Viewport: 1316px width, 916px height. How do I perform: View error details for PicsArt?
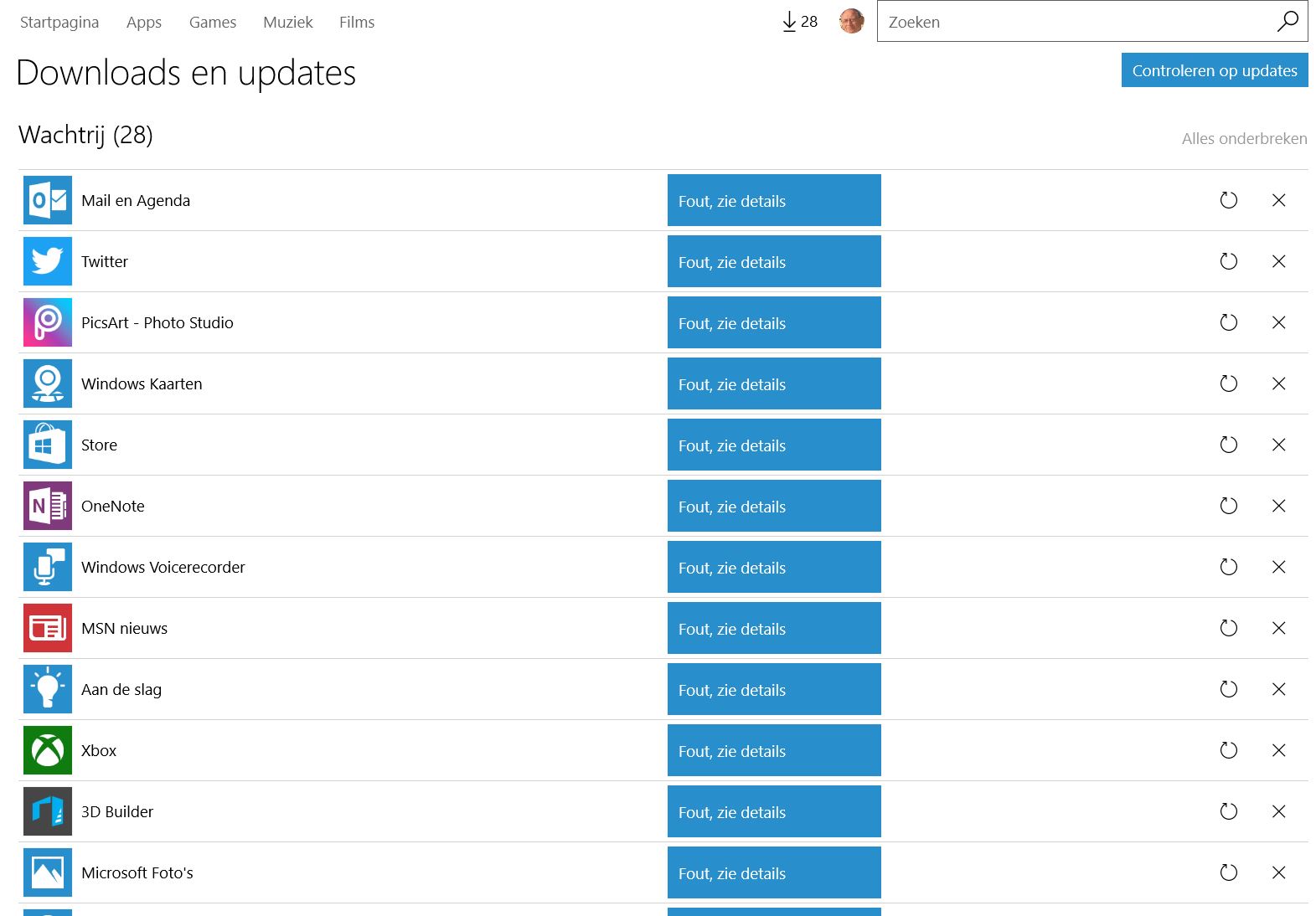[x=774, y=322]
